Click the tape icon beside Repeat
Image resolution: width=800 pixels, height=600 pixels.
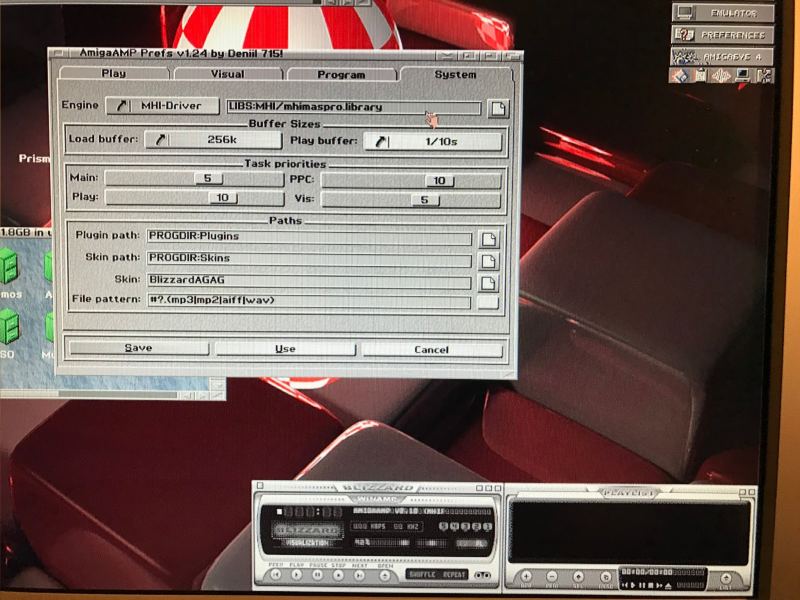coord(482,575)
